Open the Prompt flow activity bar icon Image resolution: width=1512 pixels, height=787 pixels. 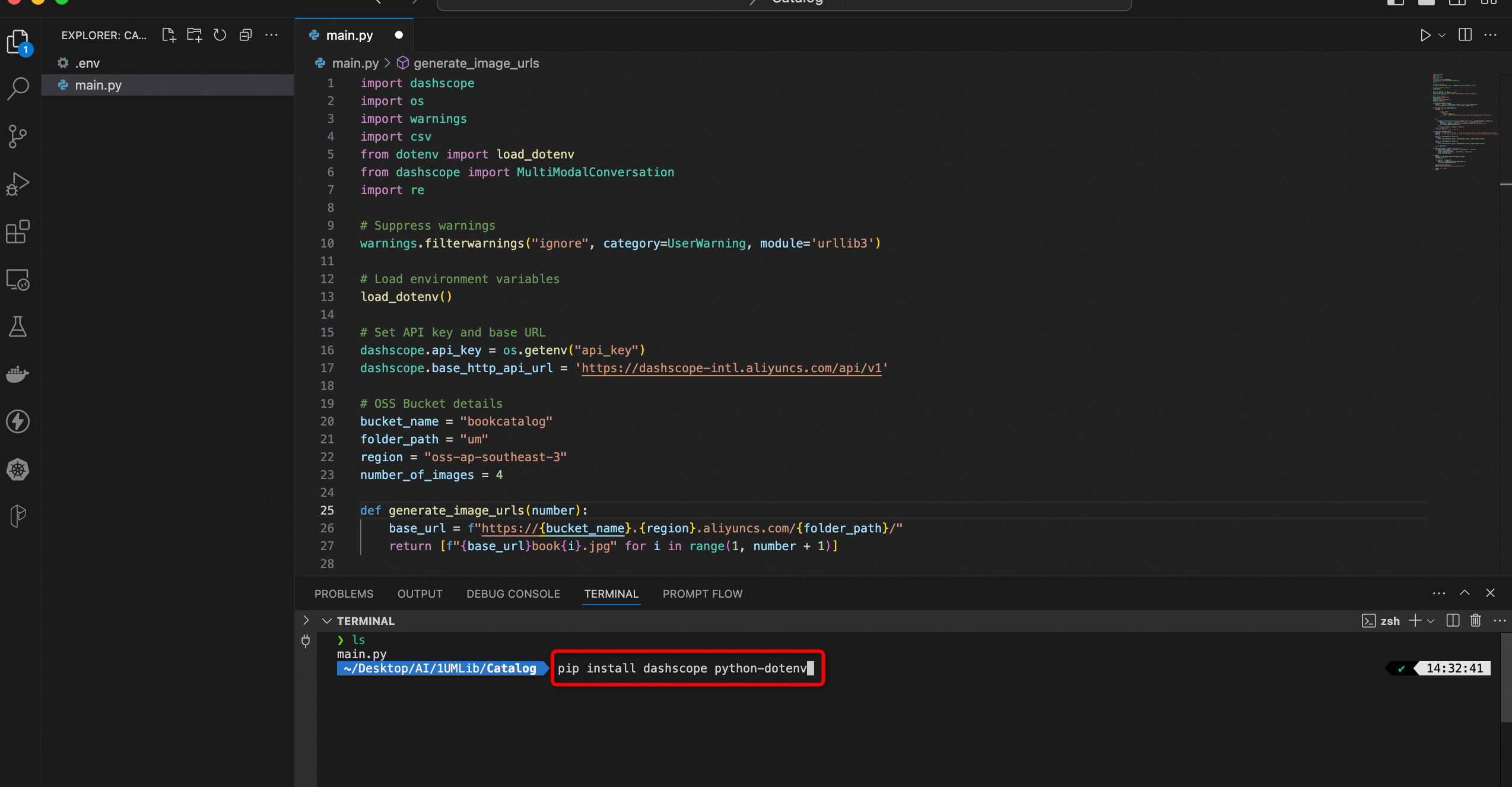pyautogui.click(x=18, y=516)
